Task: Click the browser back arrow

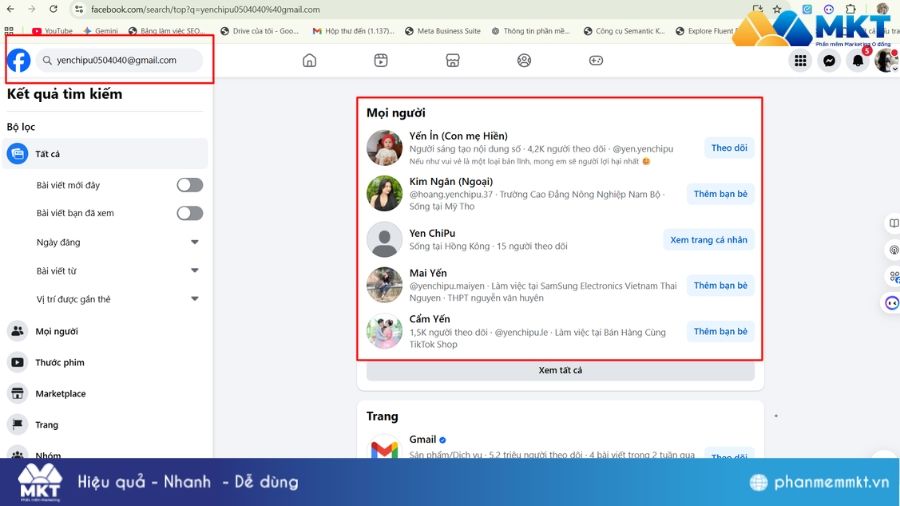Action: click(10, 9)
